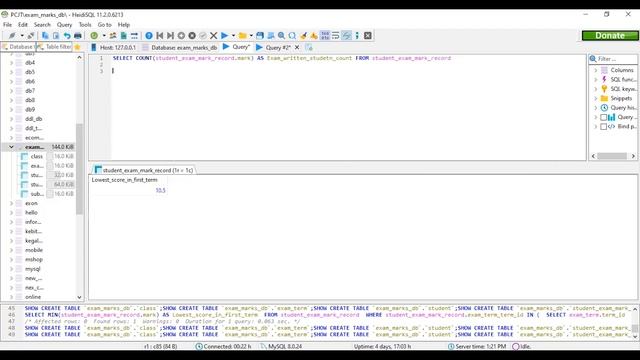Expand the db4 database node

pyautogui.click(x=11, y=62)
